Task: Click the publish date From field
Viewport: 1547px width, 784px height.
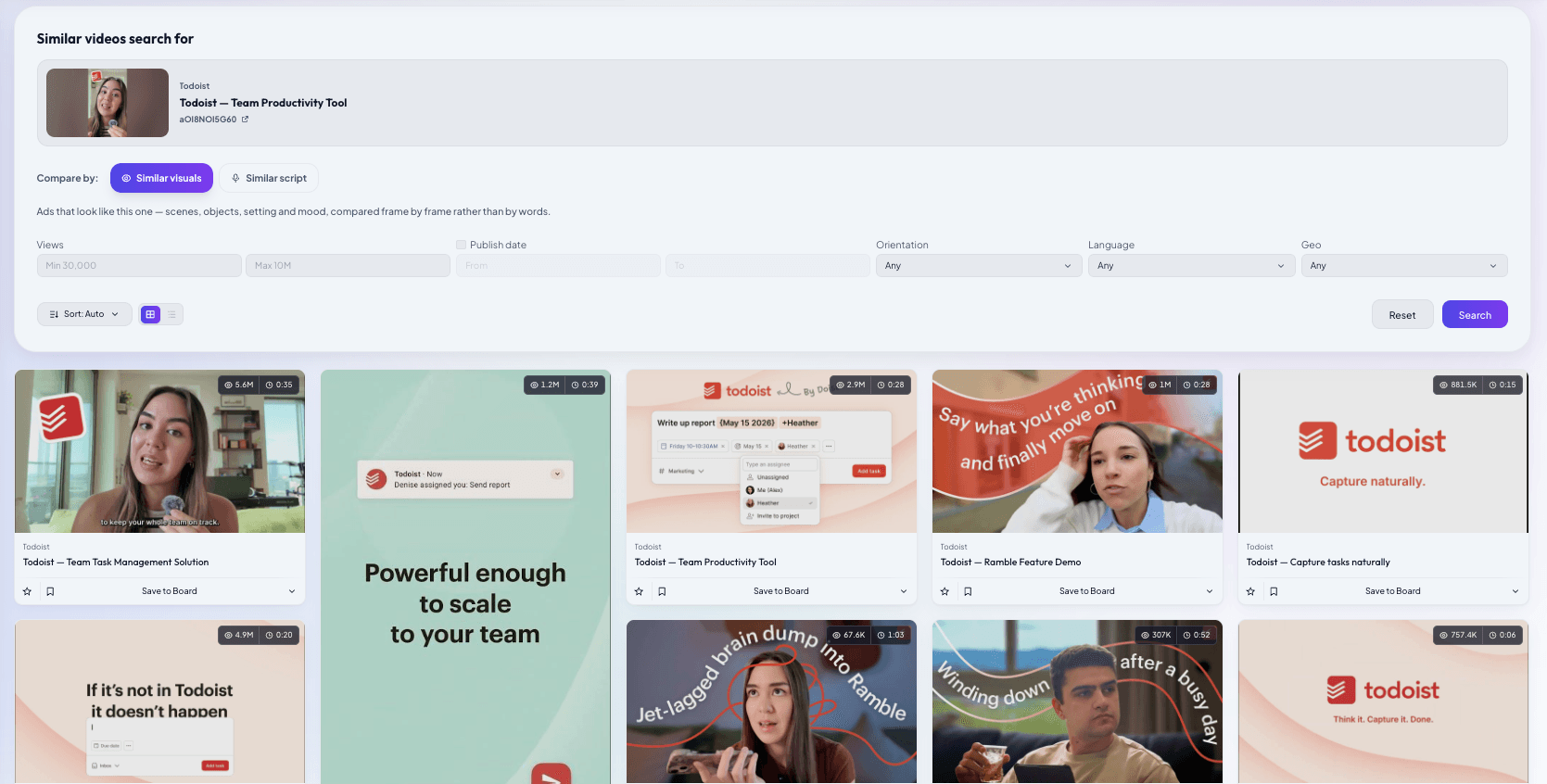Action: click(x=558, y=266)
